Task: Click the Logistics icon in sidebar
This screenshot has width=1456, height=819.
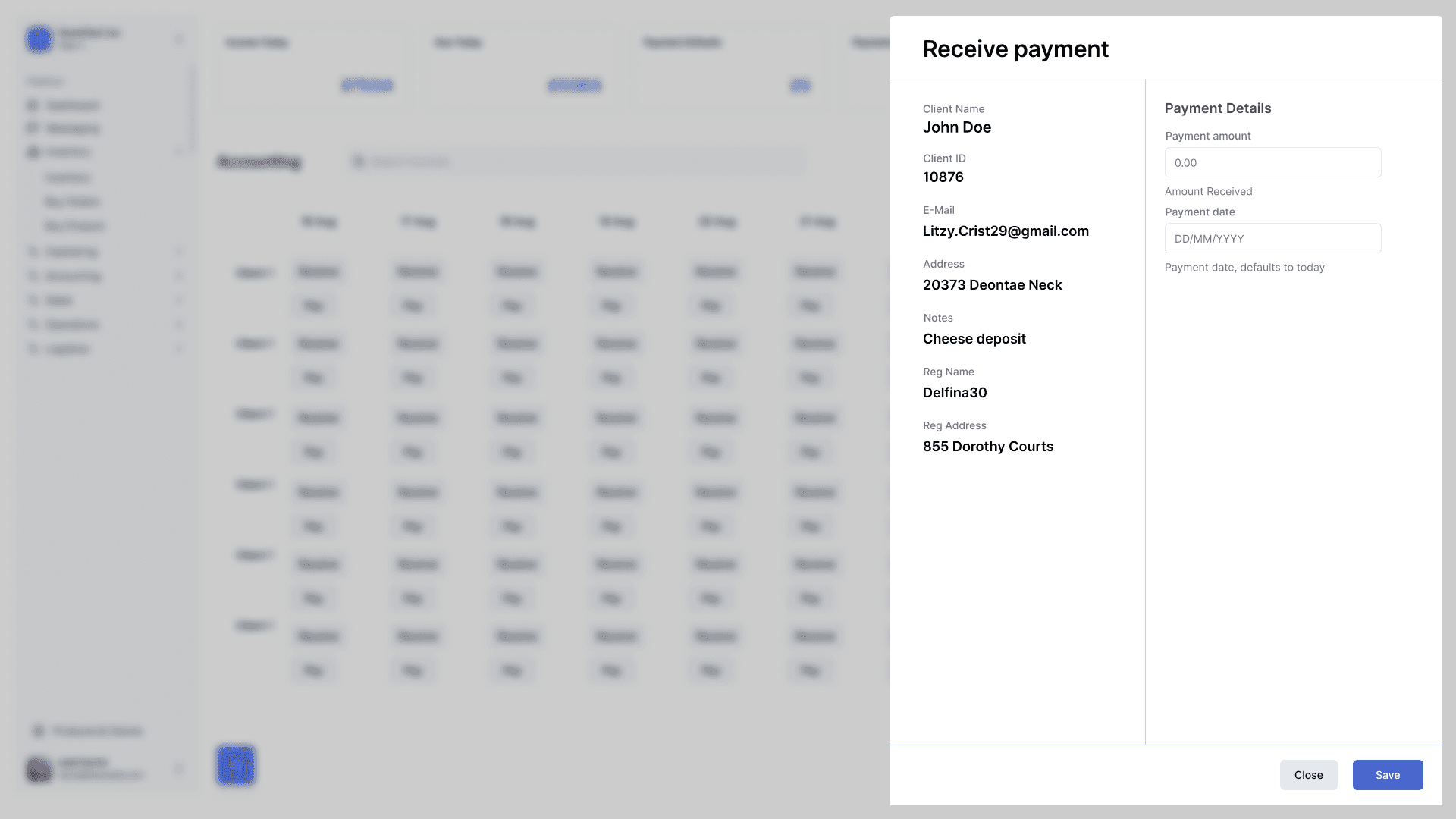Action: [x=33, y=350]
